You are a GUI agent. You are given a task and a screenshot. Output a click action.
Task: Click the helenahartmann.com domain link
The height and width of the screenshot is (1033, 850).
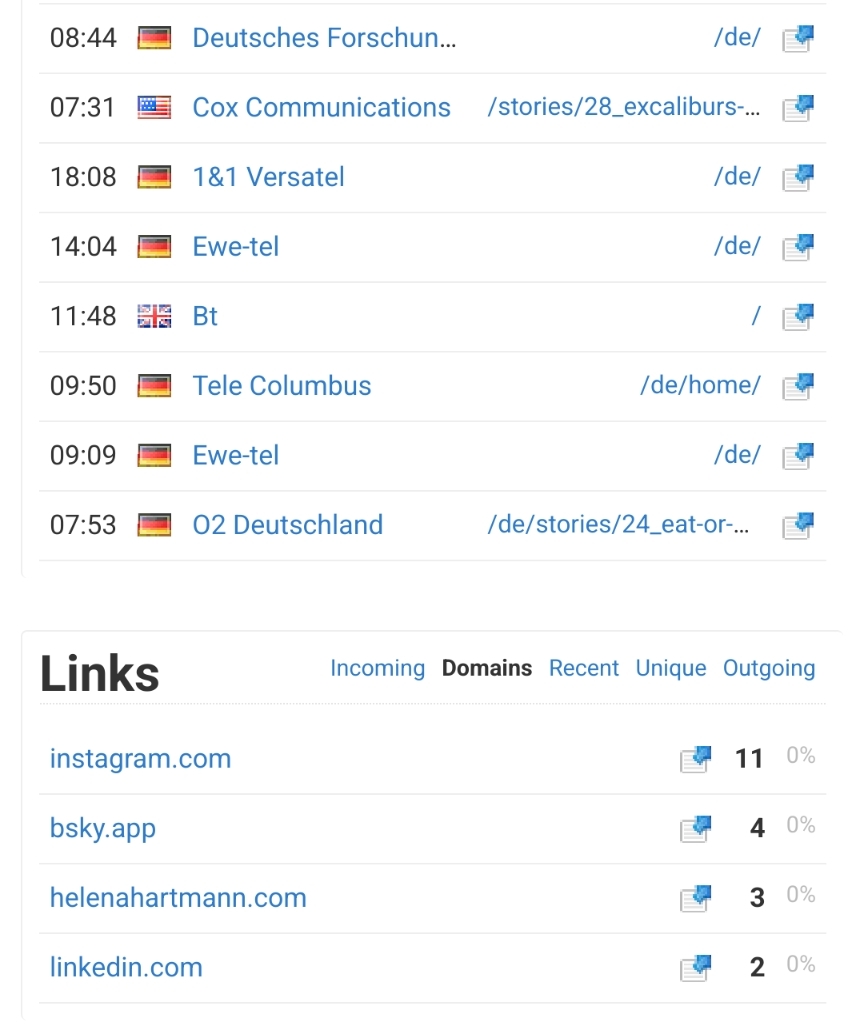178,898
